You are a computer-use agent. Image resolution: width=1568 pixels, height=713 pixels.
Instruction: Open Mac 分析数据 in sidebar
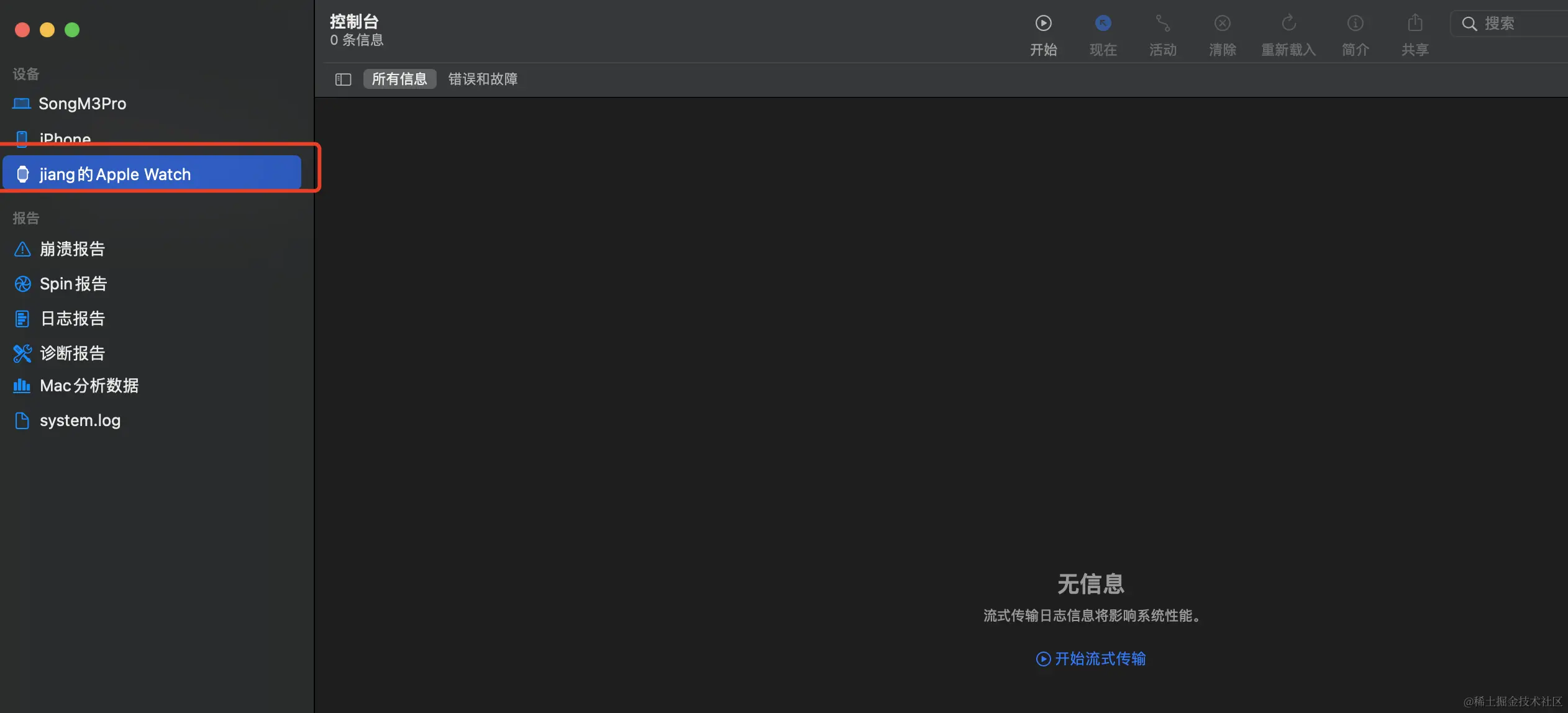(x=89, y=386)
